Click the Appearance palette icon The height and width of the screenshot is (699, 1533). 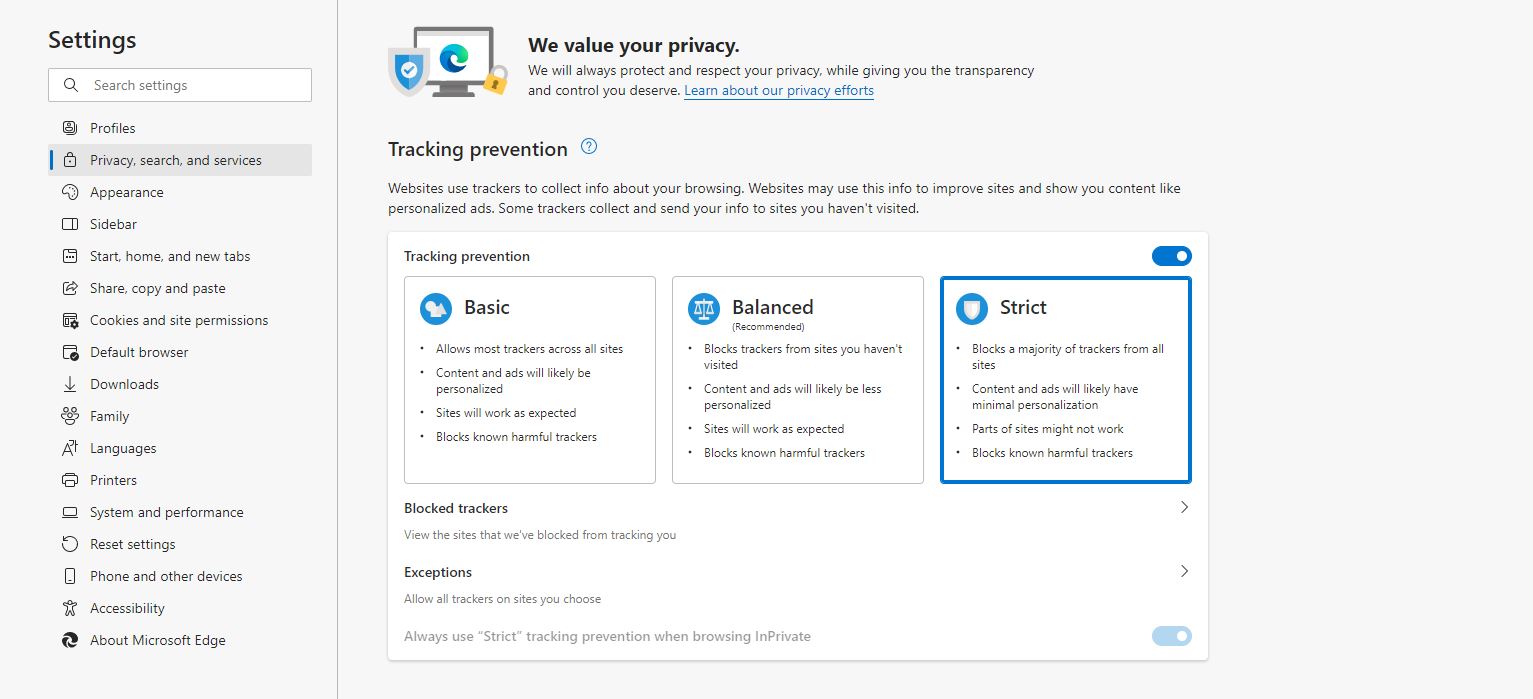coord(70,192)
